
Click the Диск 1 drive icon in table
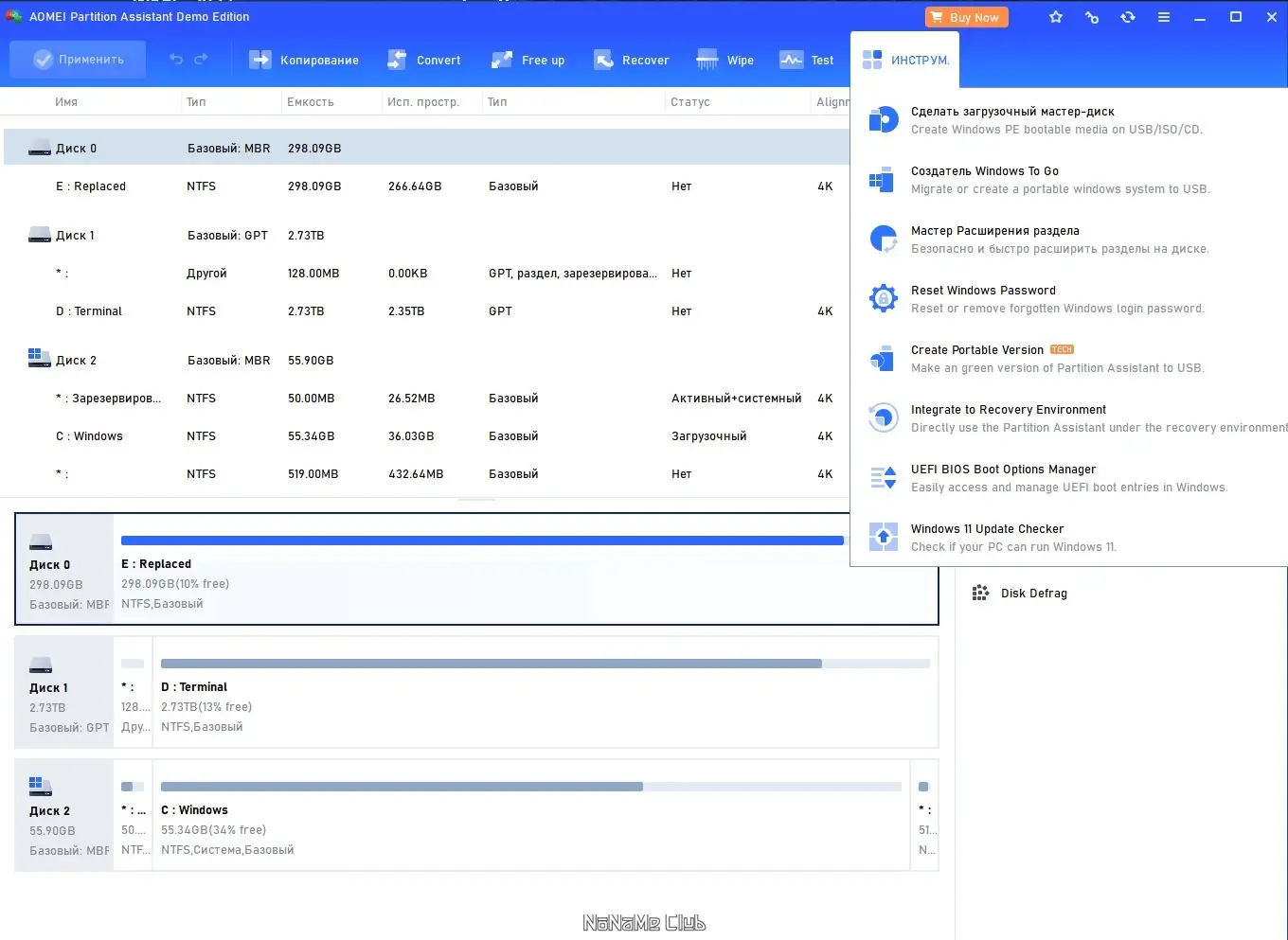40,235
